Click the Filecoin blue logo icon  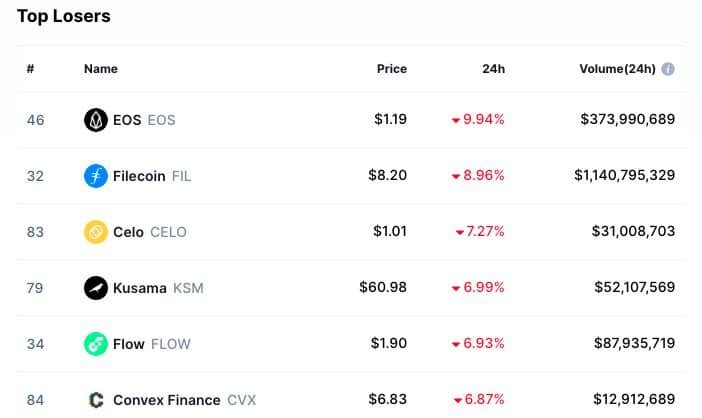(96, 176)
